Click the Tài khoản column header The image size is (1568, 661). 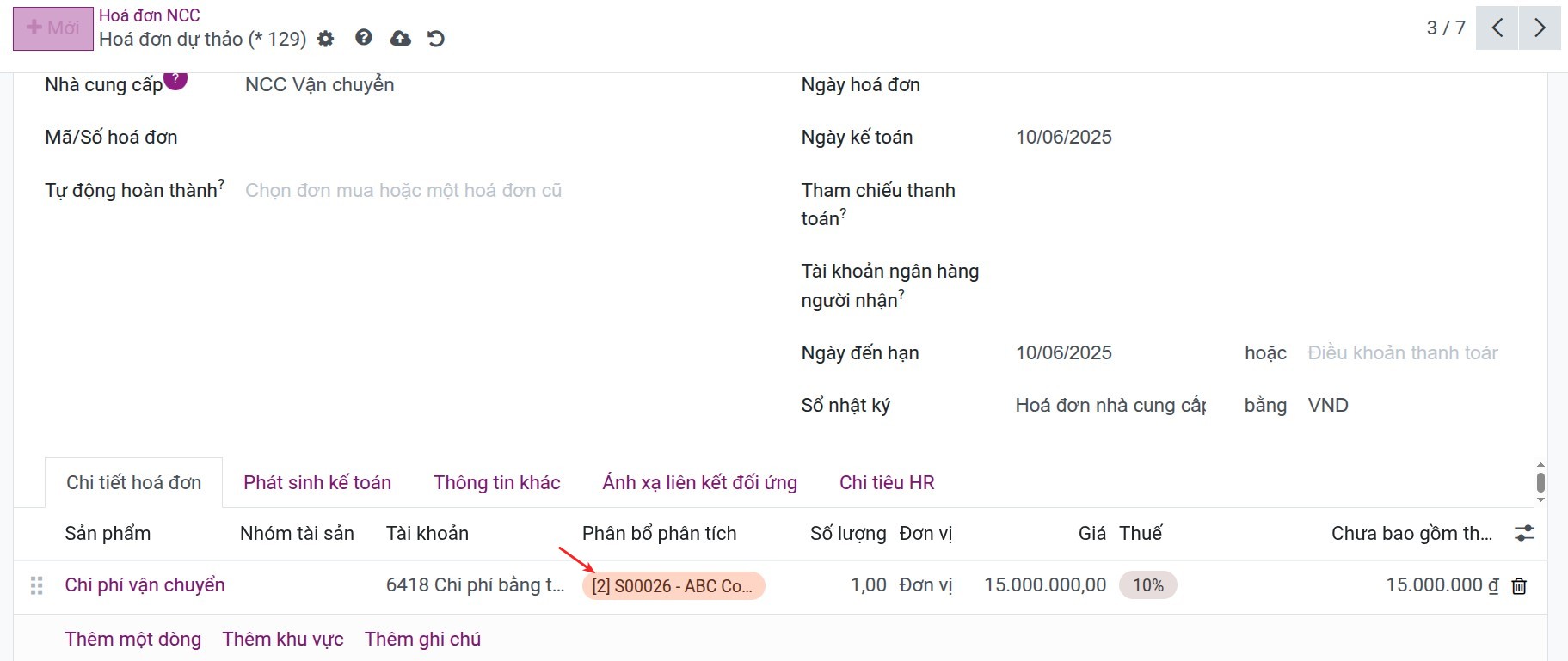pos(427,534)
